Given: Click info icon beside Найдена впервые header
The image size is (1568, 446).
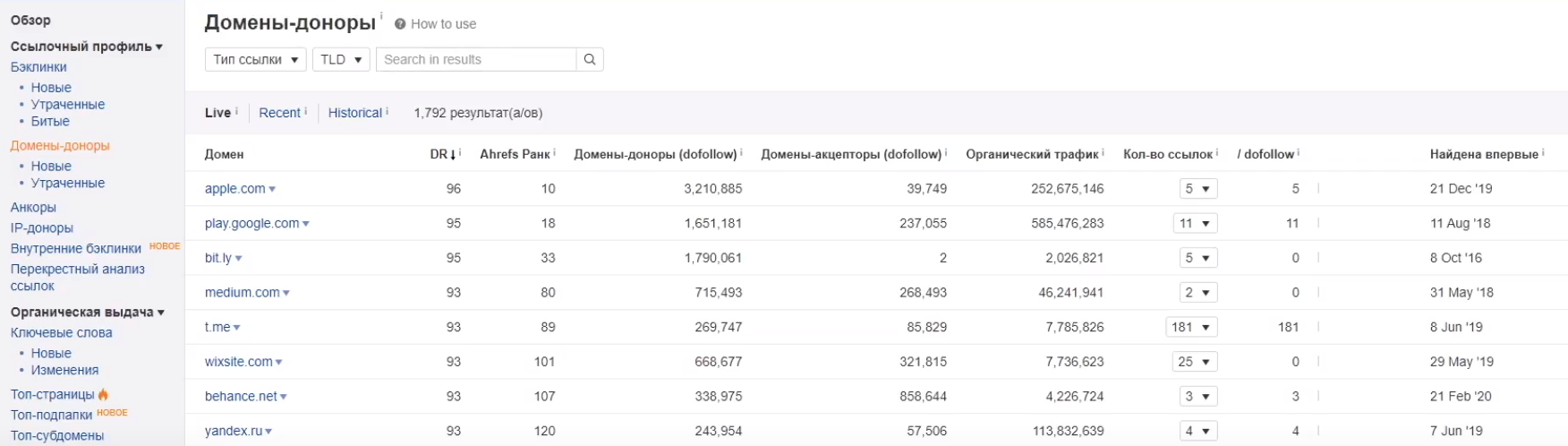Looking at the screenshot, I should point(1543,153).
